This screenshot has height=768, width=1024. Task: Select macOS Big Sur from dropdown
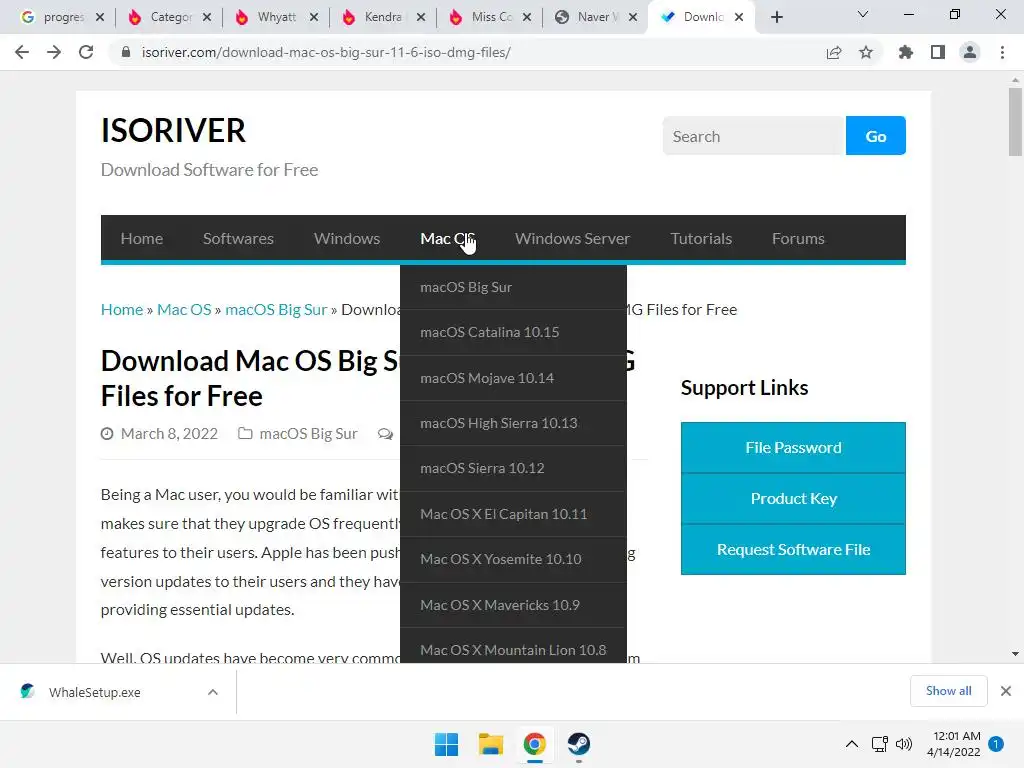tap(513, 287)
